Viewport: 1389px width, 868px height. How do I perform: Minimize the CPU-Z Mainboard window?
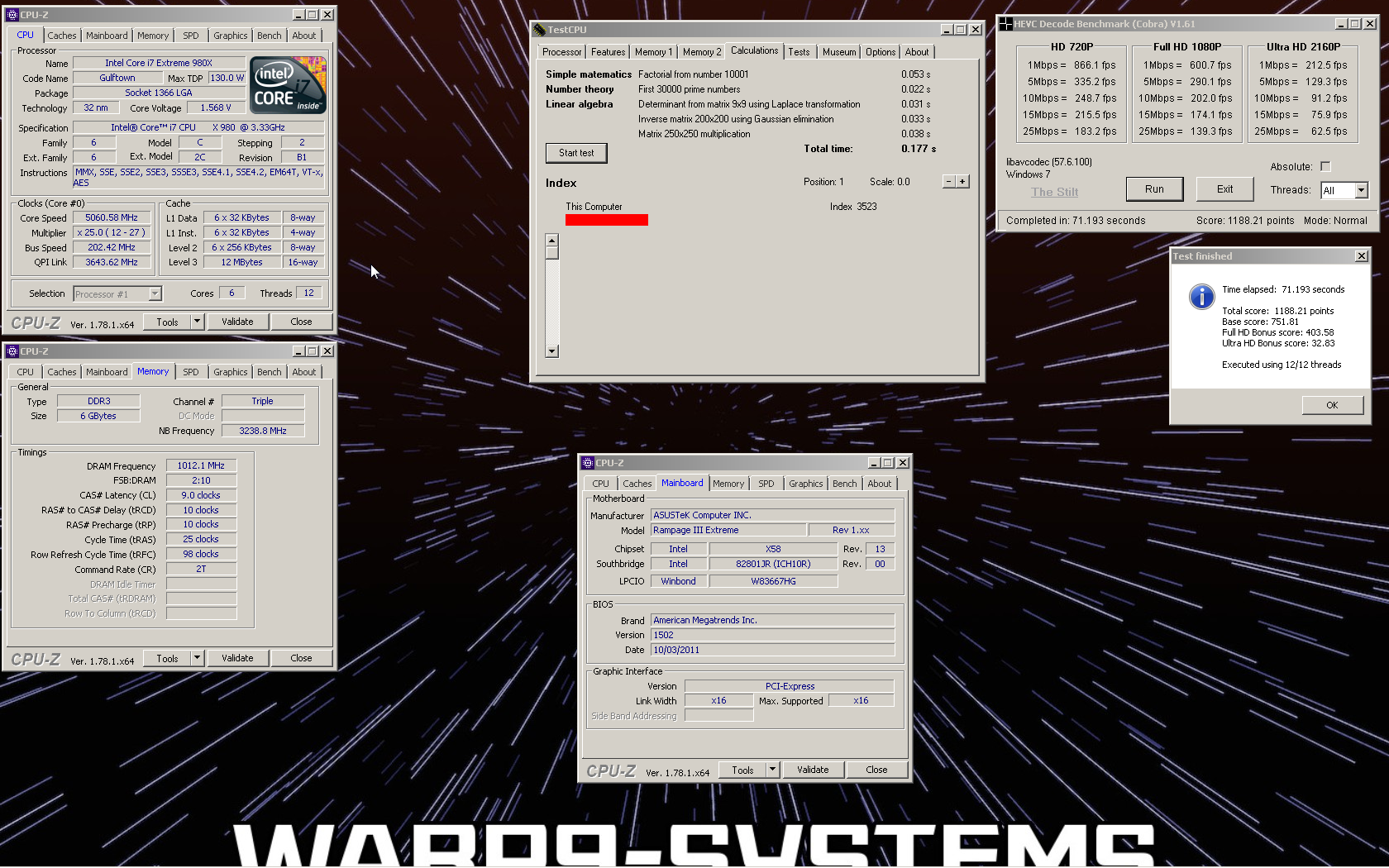[874, 463]
